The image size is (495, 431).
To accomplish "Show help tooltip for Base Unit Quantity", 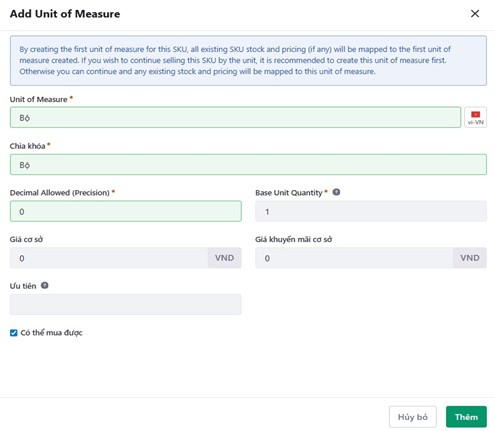I will coord(336,192).
